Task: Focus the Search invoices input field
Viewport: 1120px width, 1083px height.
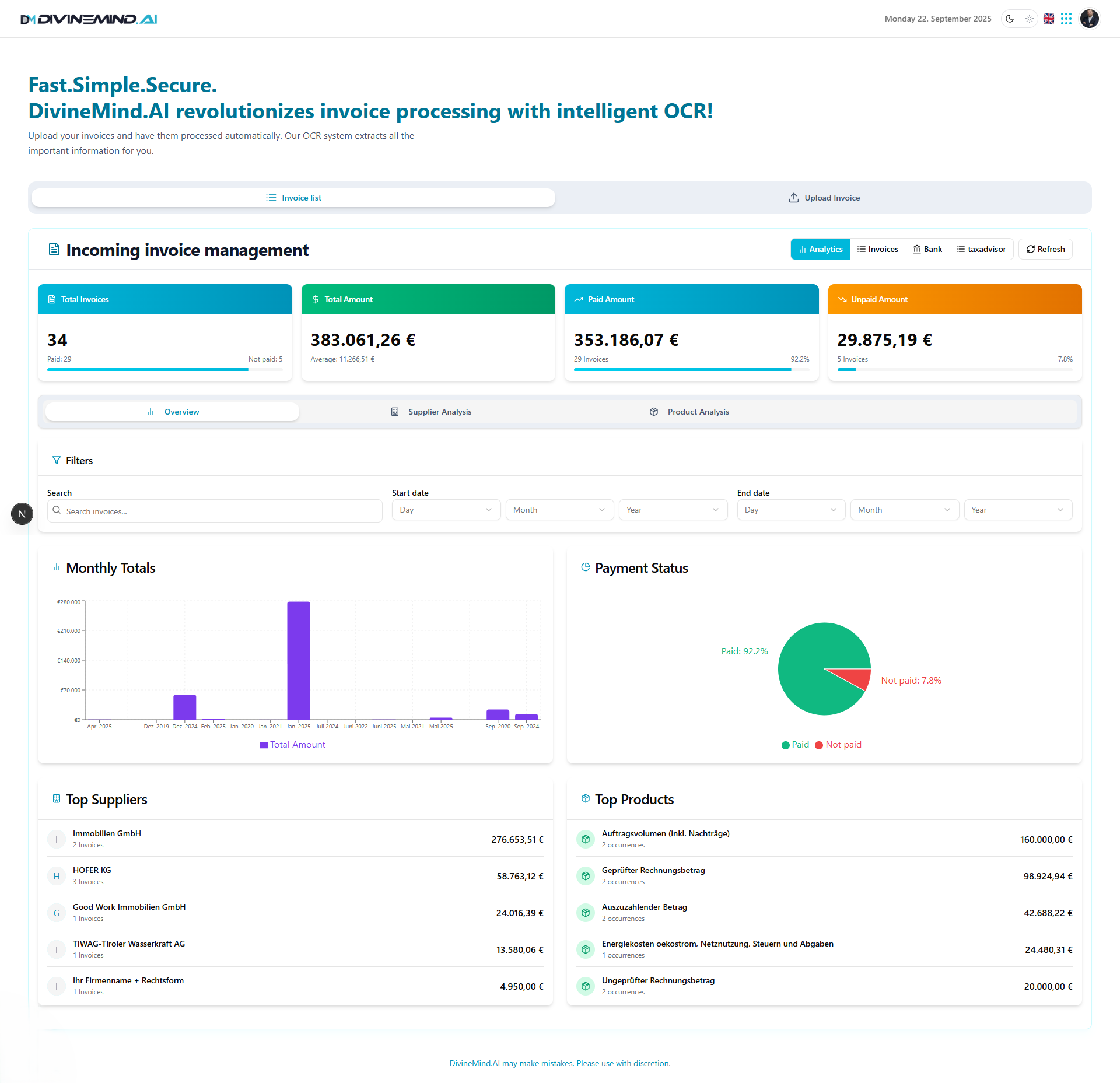Action: tap(215, 511)
